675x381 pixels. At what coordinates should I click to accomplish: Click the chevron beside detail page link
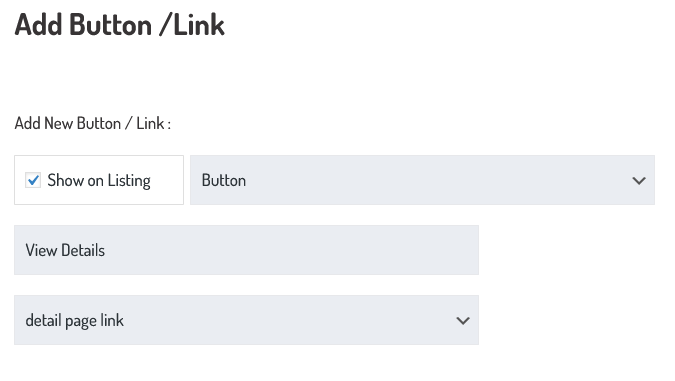click(x=463, y=321)
